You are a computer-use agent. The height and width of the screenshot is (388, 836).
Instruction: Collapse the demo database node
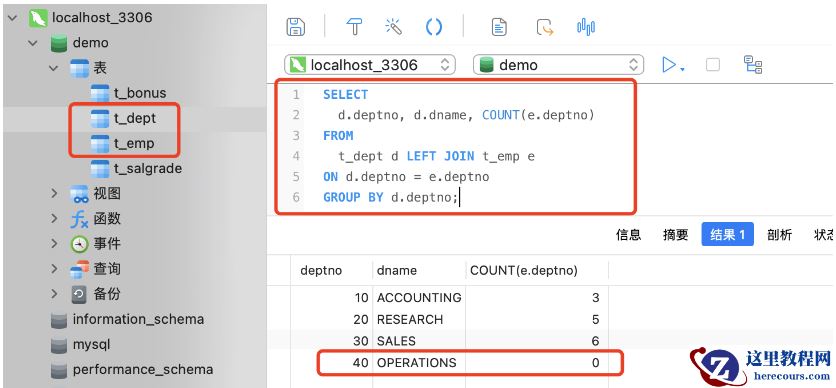33,43
